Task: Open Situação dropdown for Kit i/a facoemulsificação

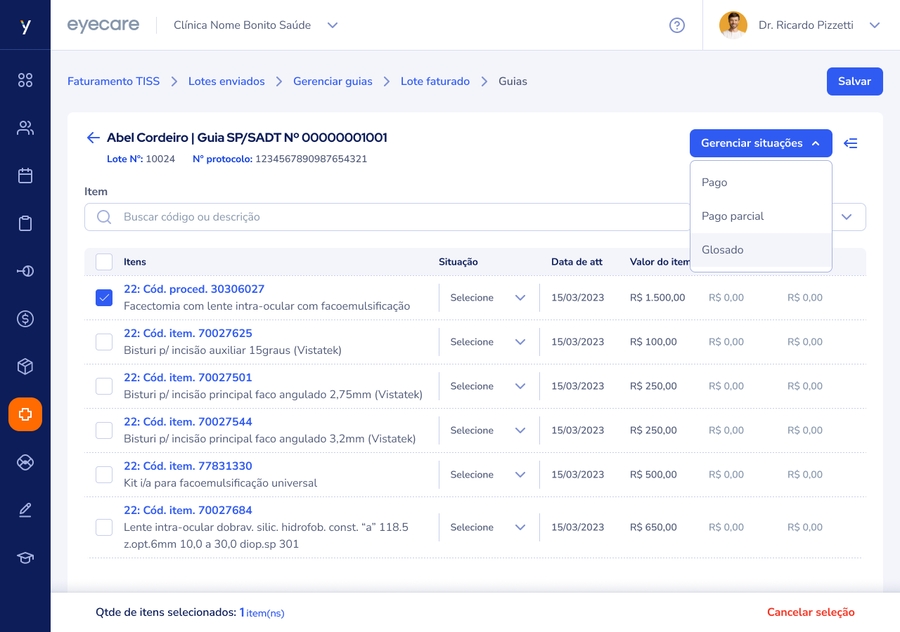Action: (x=488, y=475)
